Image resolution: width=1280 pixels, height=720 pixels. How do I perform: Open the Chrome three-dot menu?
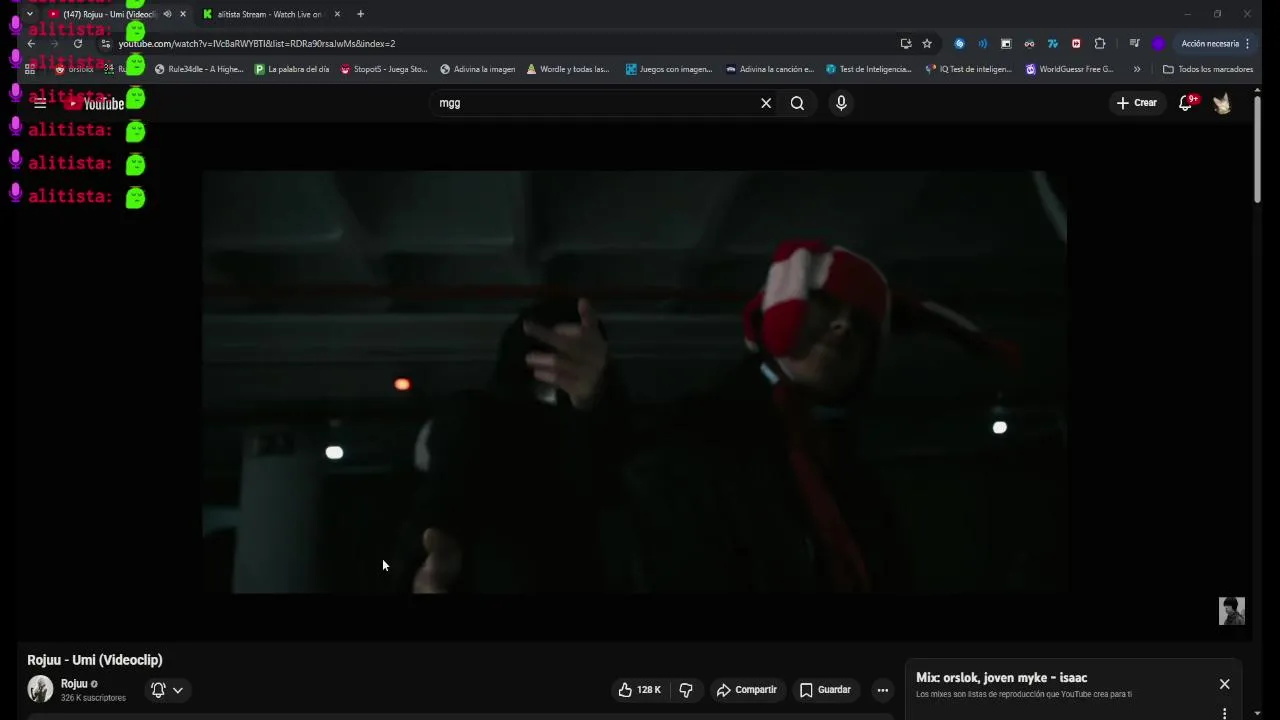click(1248, 44)
